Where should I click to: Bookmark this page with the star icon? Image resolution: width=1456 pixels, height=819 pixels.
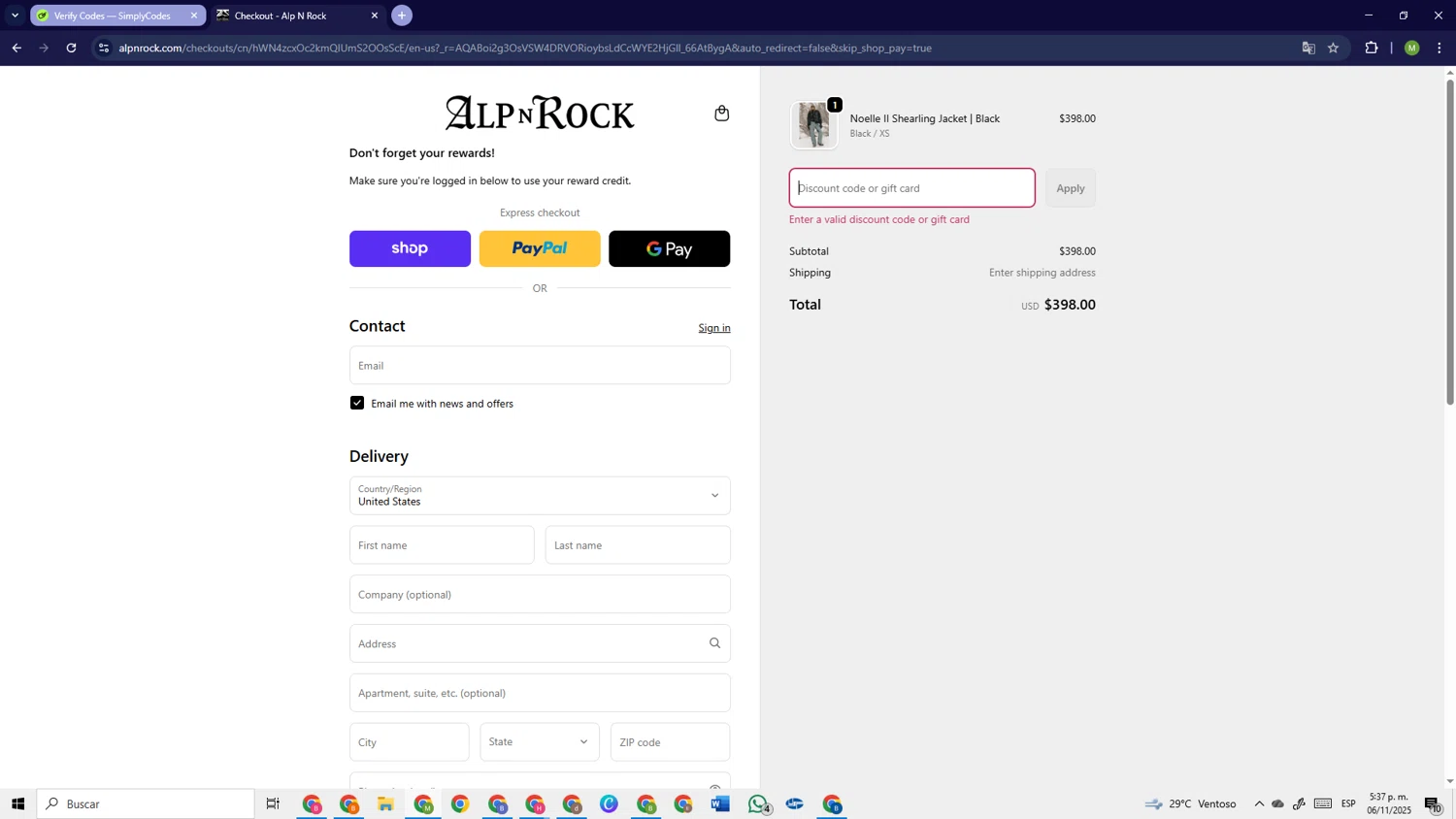[x=1333, y=48]
